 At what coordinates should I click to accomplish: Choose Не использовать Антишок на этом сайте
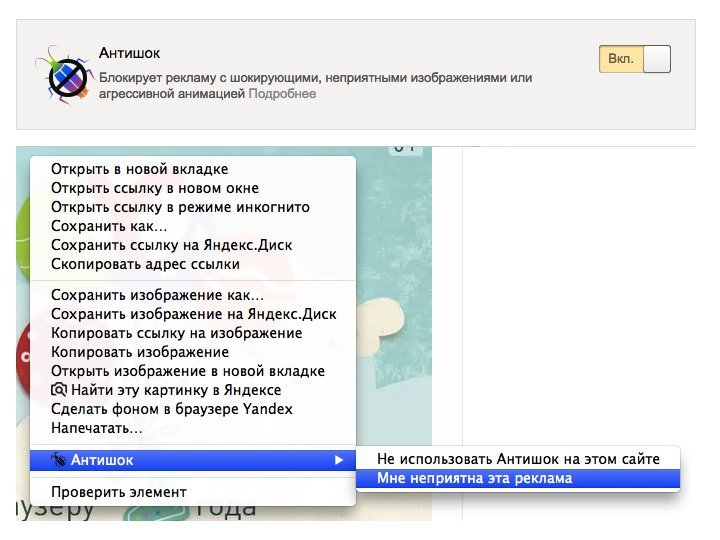(x=518, y=459)
